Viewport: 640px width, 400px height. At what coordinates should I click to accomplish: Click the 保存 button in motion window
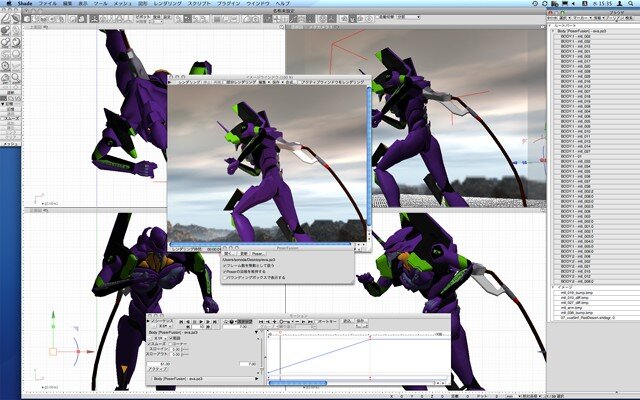(360, 321)
